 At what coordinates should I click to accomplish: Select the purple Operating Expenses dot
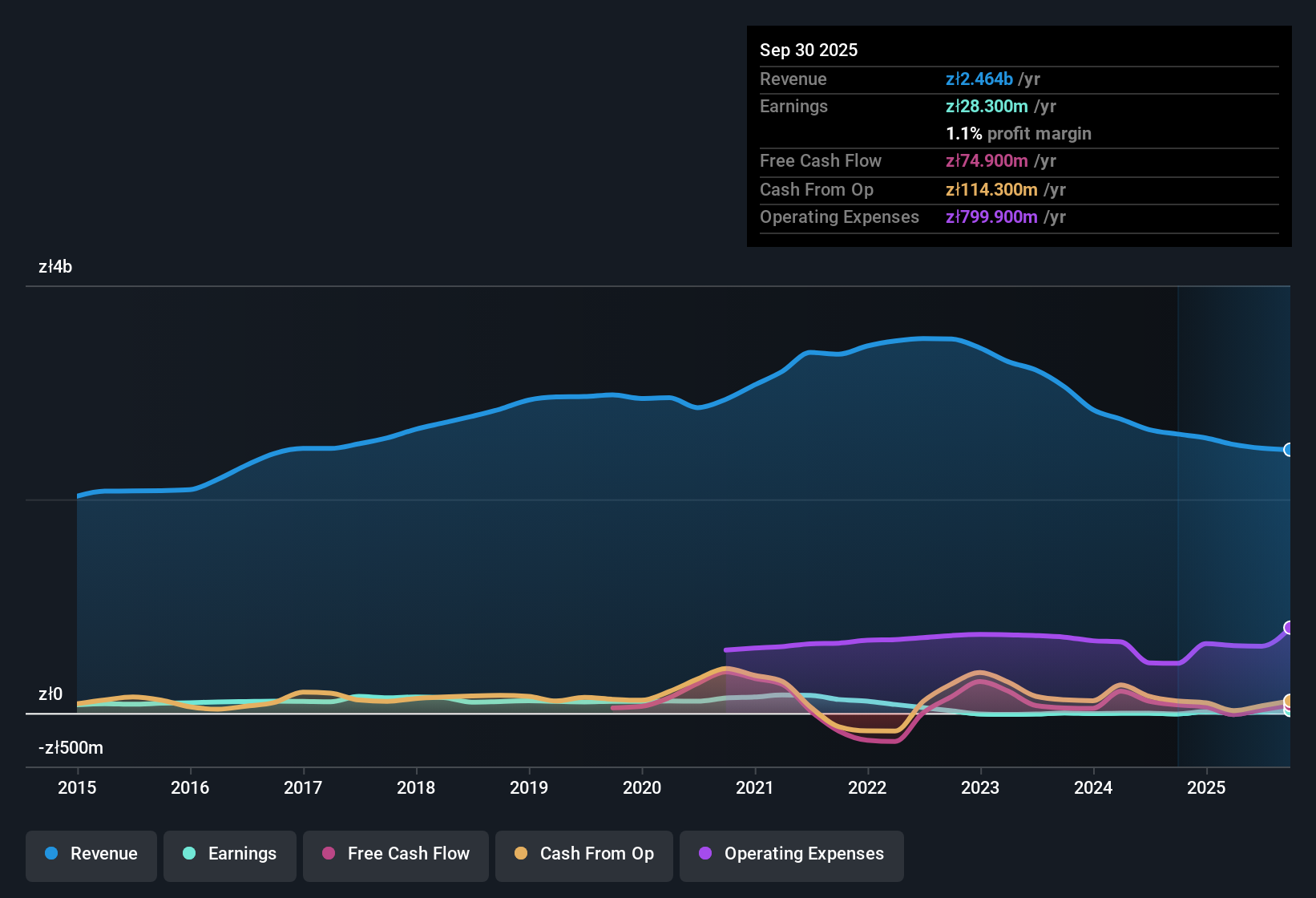pyautogui.click(x=704, y=854)
